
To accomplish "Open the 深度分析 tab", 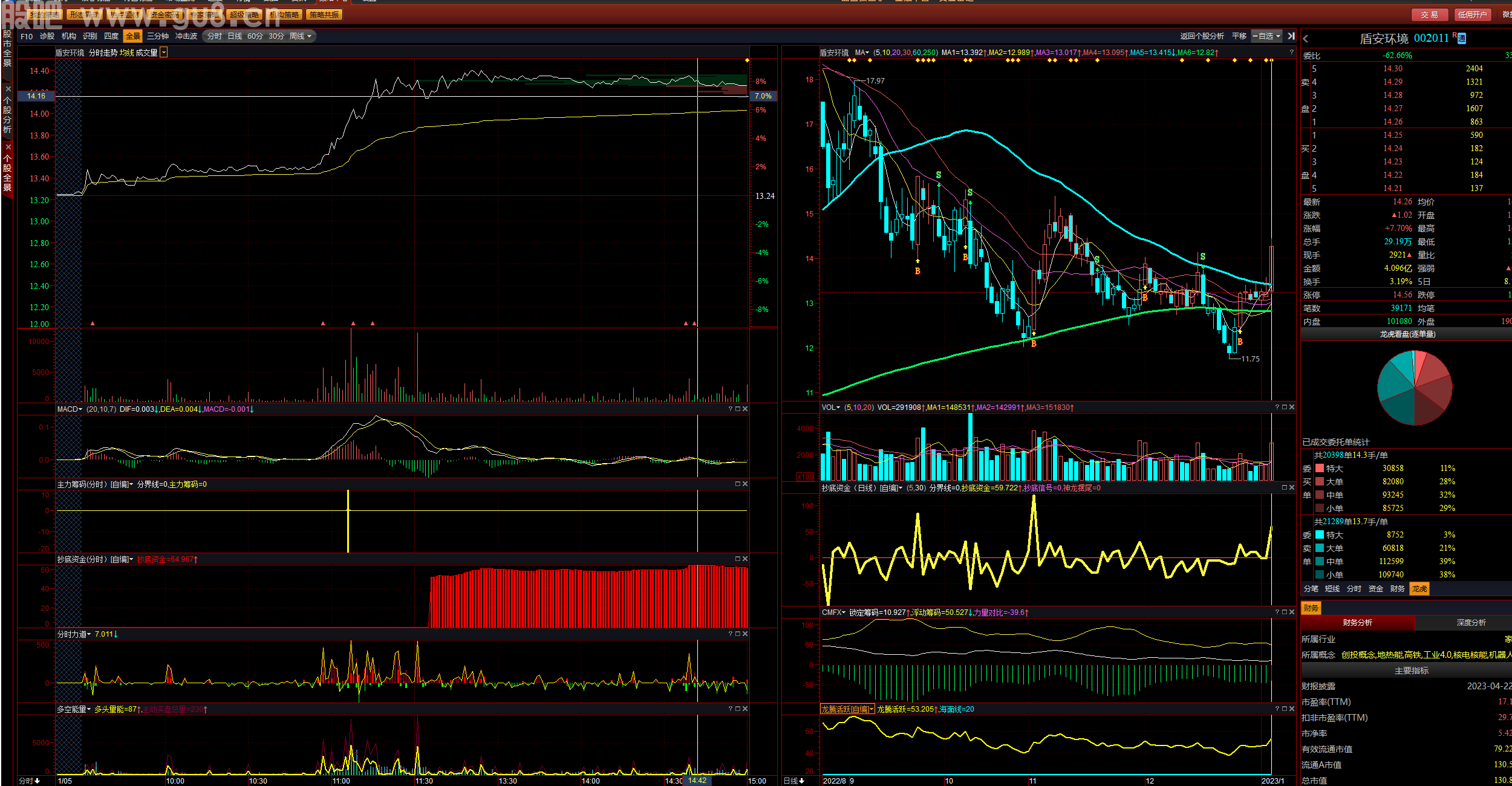I will [x=1471, y=623].
